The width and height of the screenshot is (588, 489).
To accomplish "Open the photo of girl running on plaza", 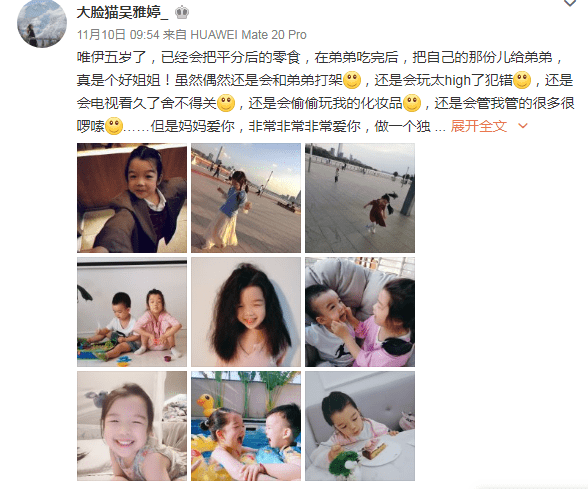I will 360,198.
